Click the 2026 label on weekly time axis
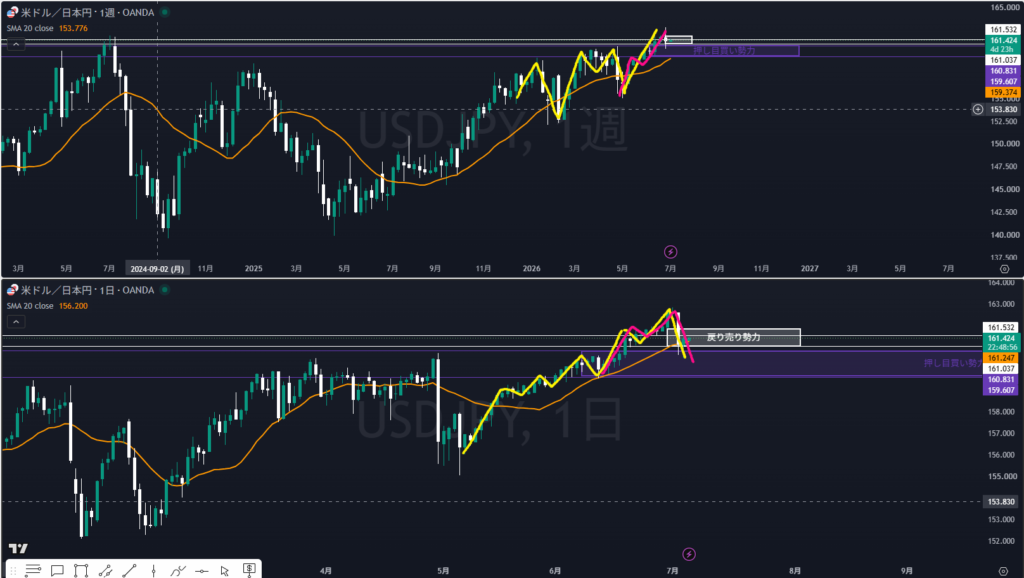The height and width of the screenshot is (578, 1024). tap(532, 268)
